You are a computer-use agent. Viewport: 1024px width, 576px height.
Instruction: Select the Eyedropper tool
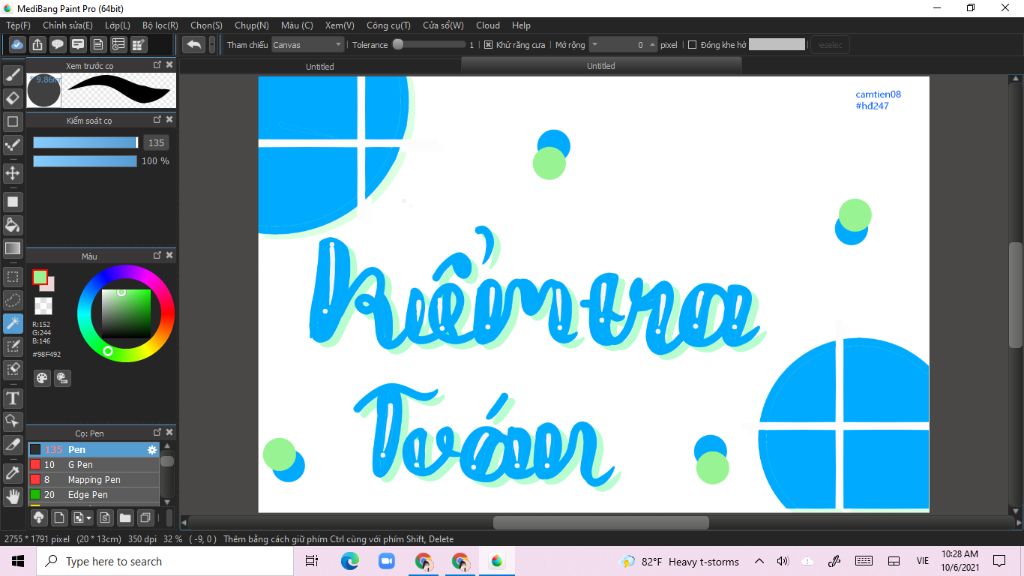(12, 473)
